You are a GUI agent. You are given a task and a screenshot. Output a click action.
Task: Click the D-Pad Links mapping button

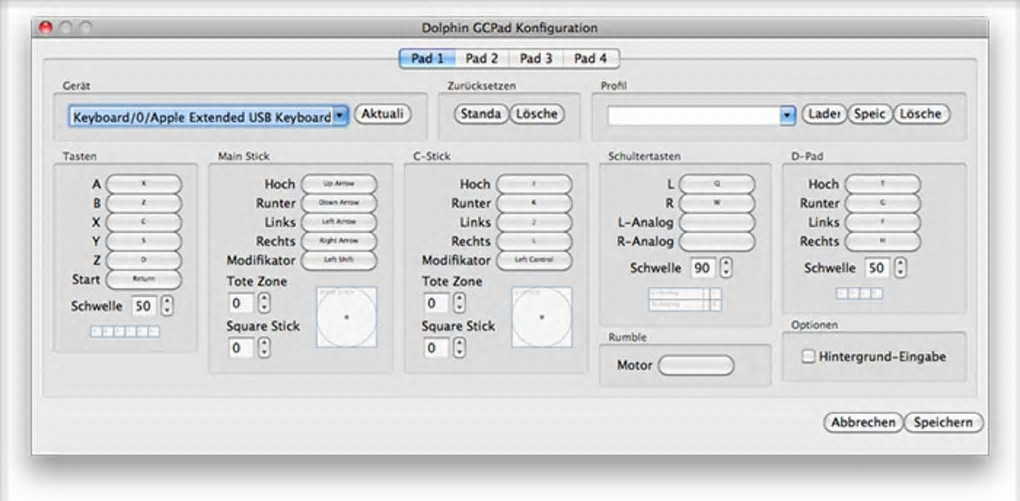click(883, 222)
